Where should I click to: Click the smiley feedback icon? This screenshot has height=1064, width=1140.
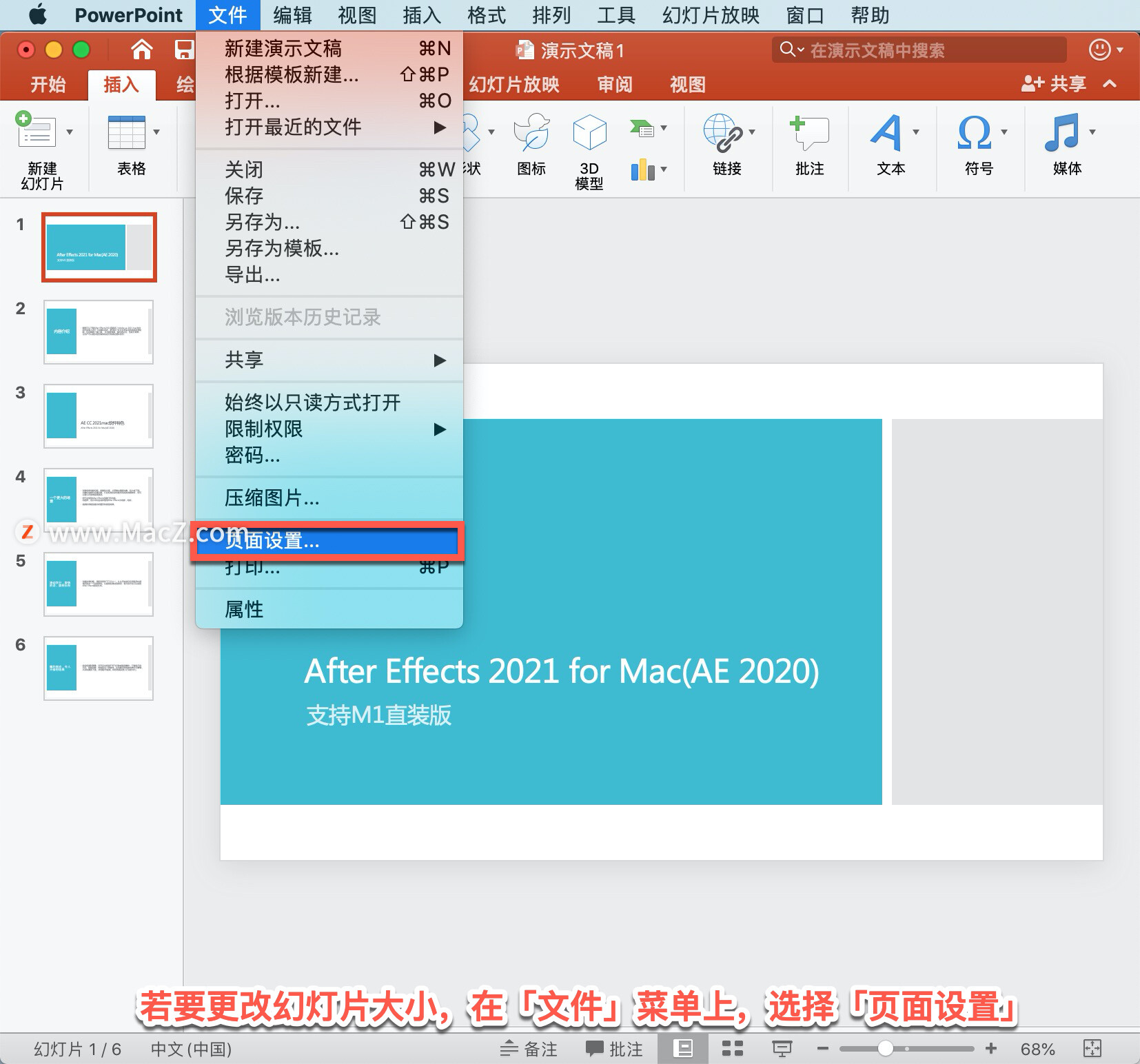1100,50
